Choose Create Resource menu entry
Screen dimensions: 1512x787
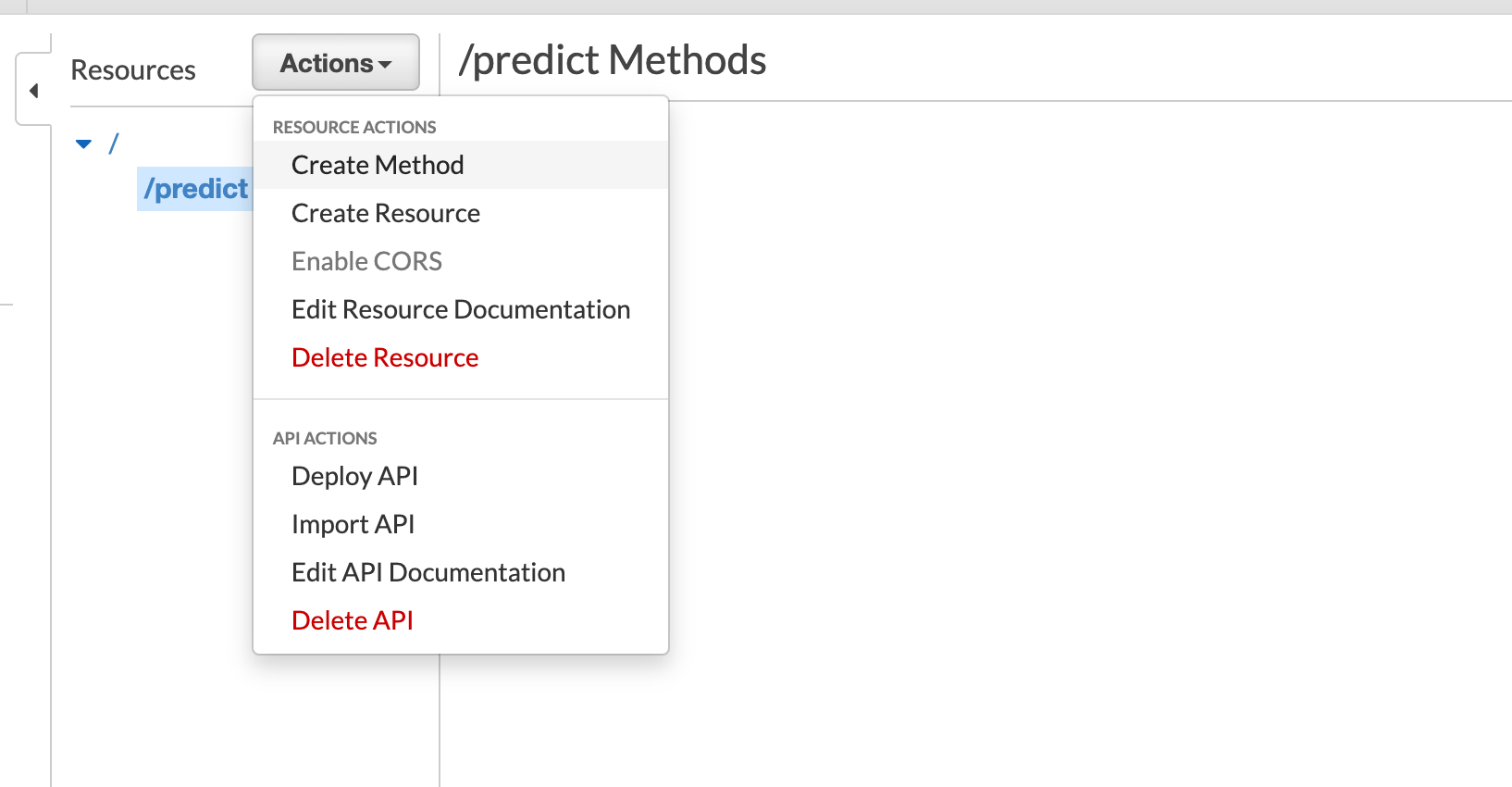(386, 213)
